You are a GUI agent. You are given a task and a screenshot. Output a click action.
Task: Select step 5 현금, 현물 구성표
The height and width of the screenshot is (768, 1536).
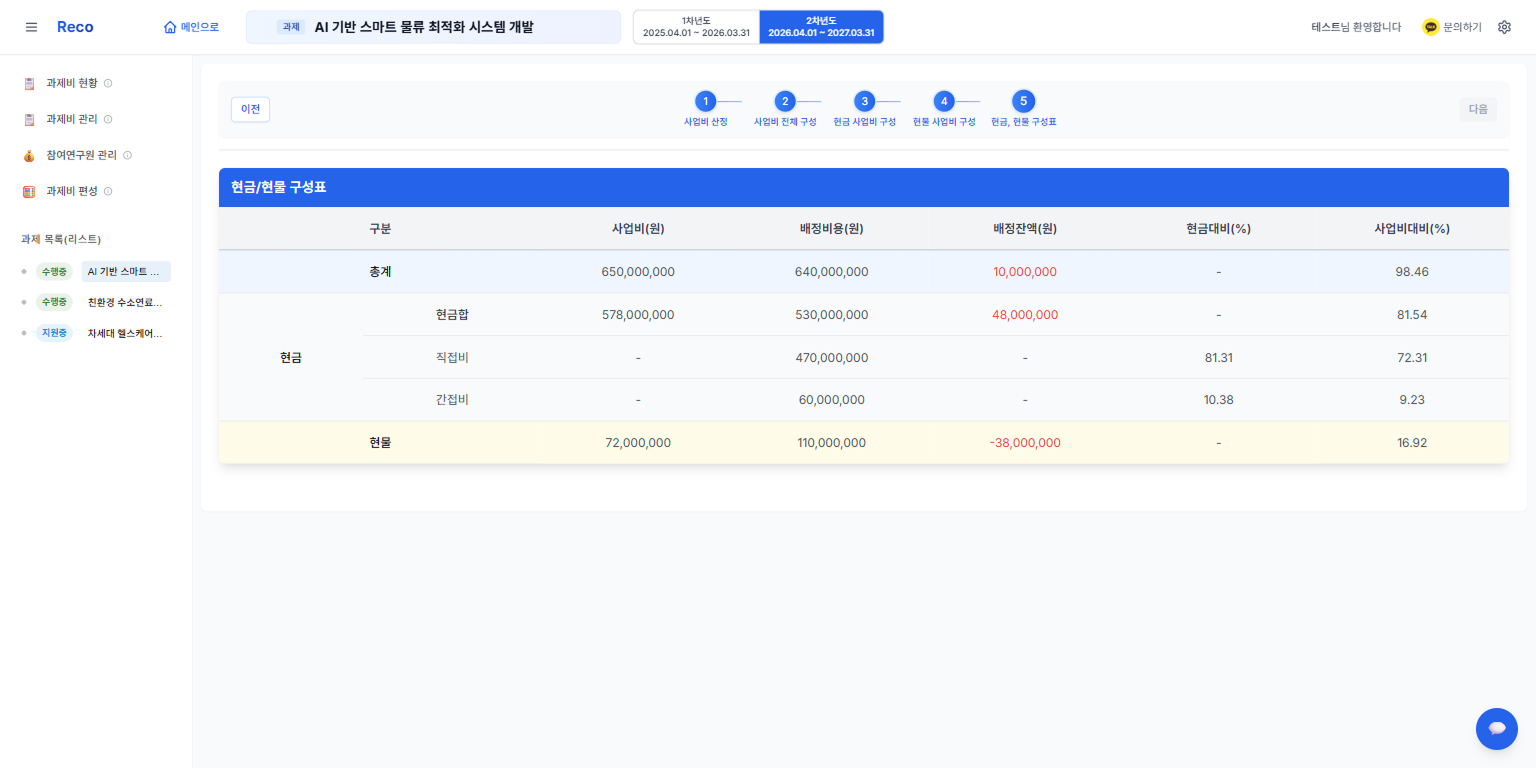1023,101
